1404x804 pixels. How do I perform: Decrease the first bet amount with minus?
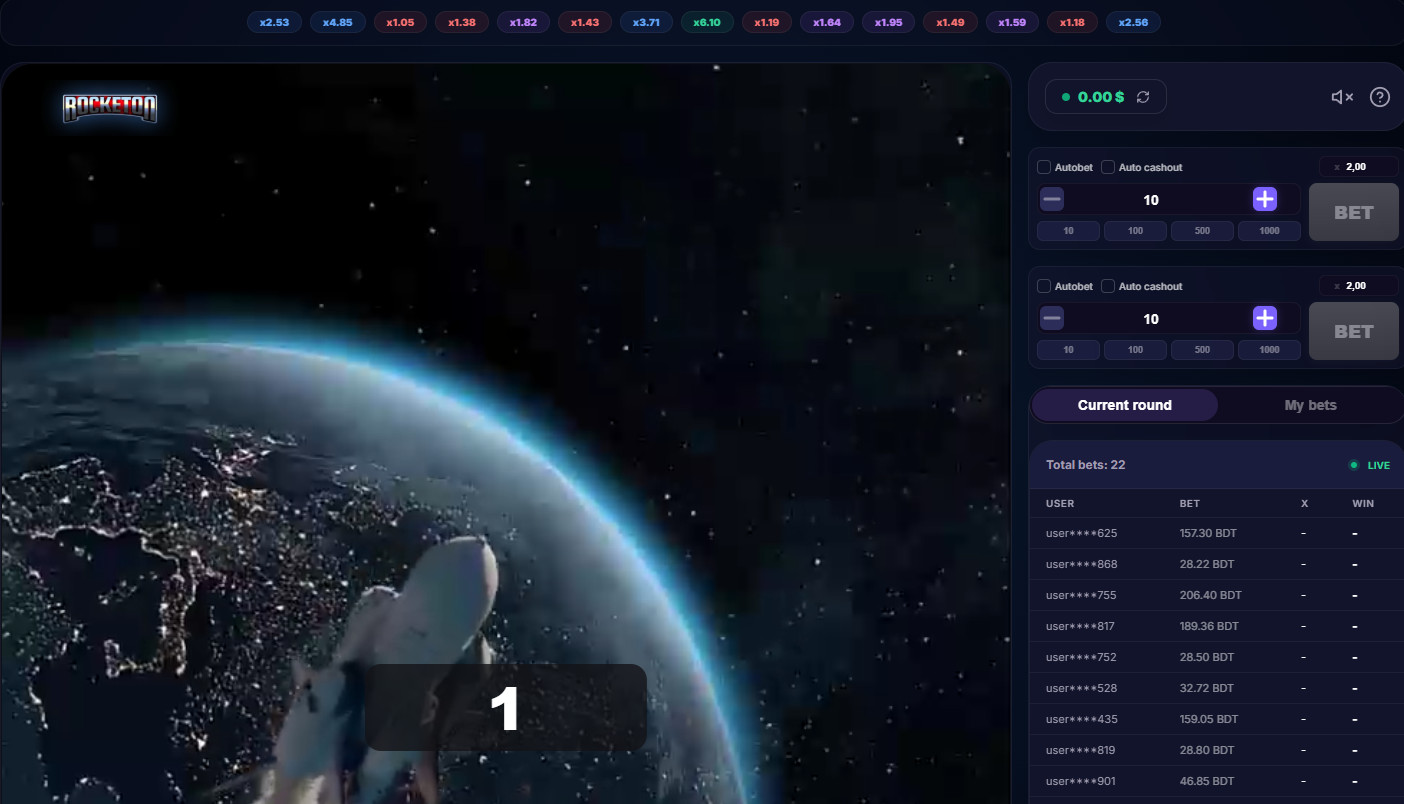(x=1052, y=199)
